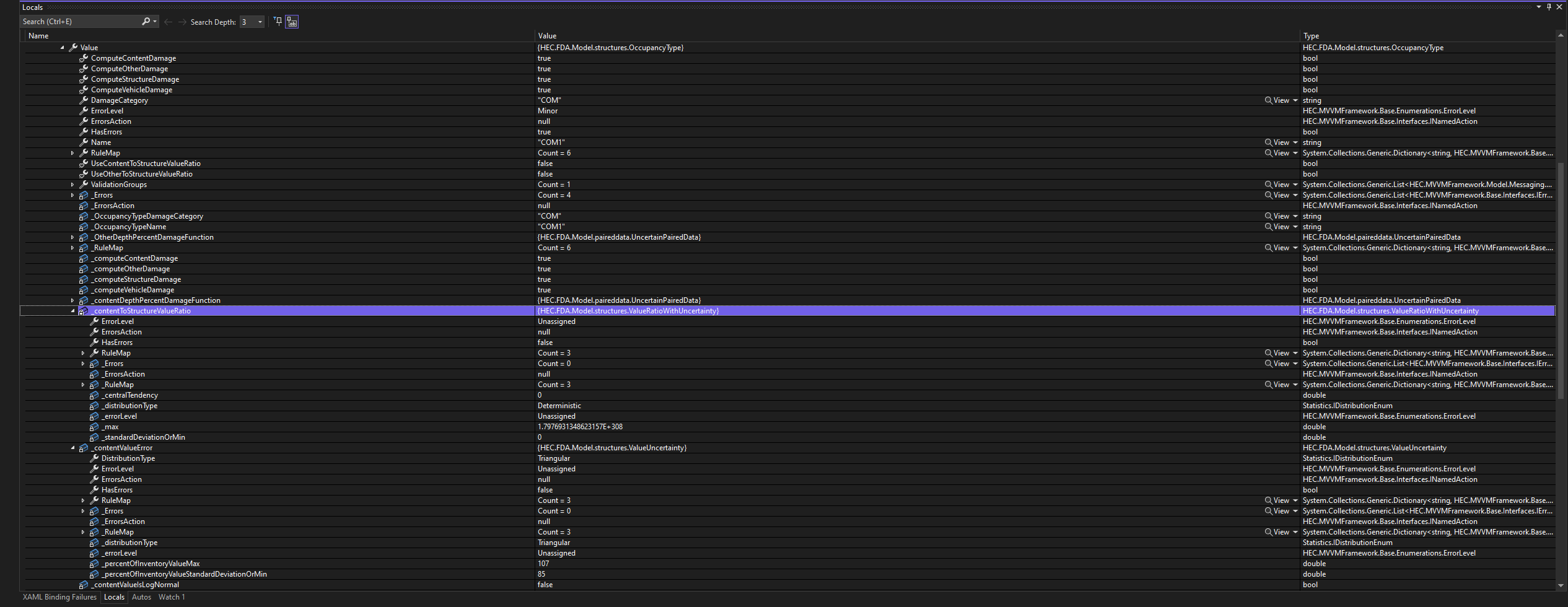Click the View magnifier icon beside _Errors row

point(1269,194)
